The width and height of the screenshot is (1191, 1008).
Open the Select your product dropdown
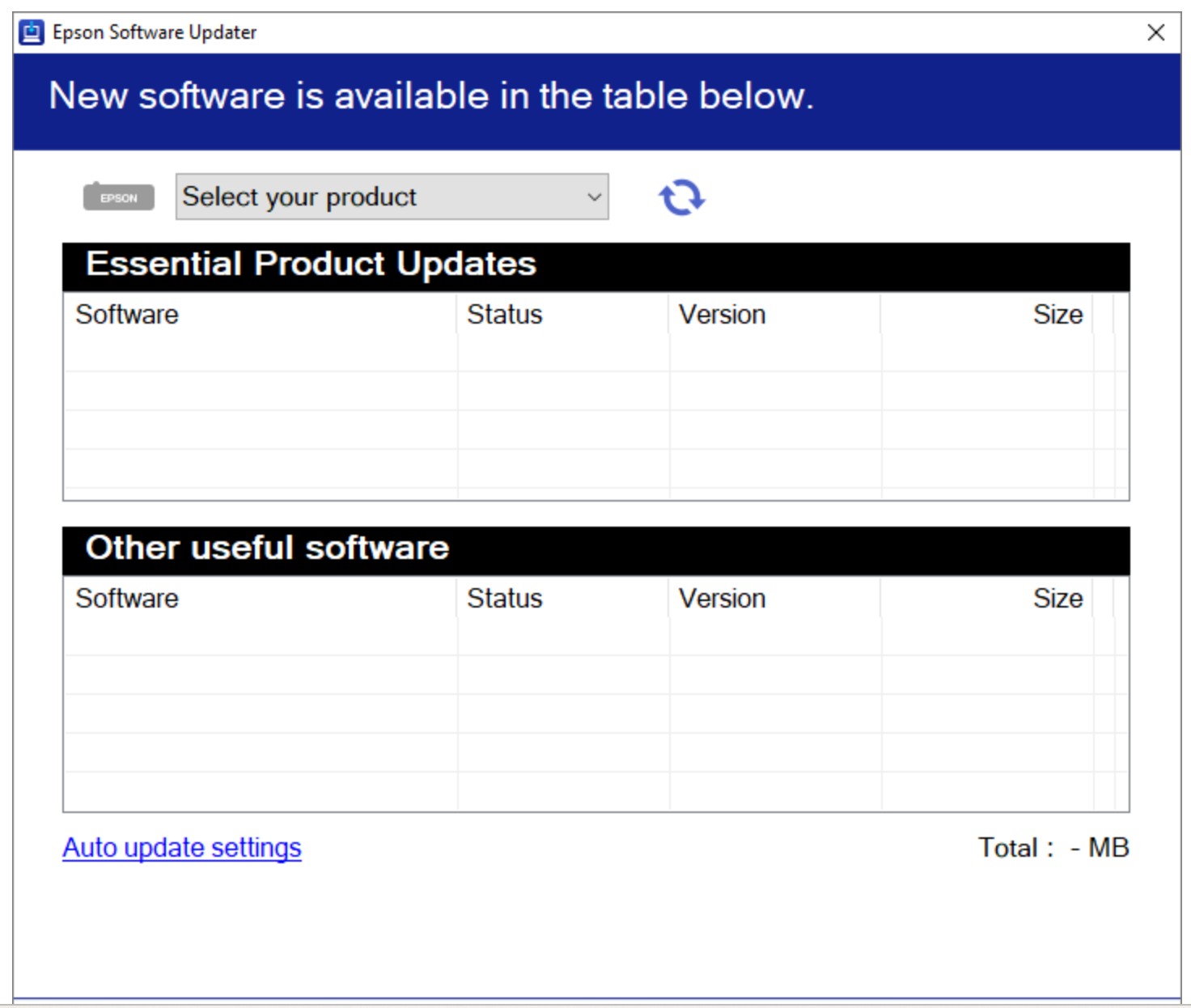point(392,197)
